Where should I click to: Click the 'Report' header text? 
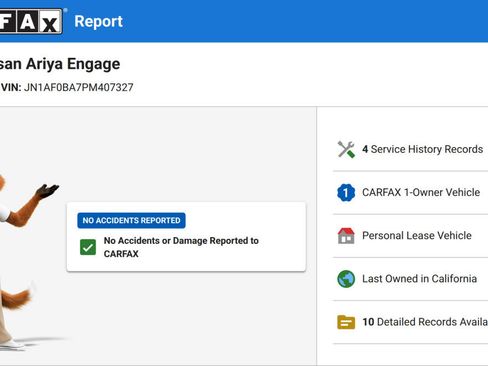click(x=99, y=22)
